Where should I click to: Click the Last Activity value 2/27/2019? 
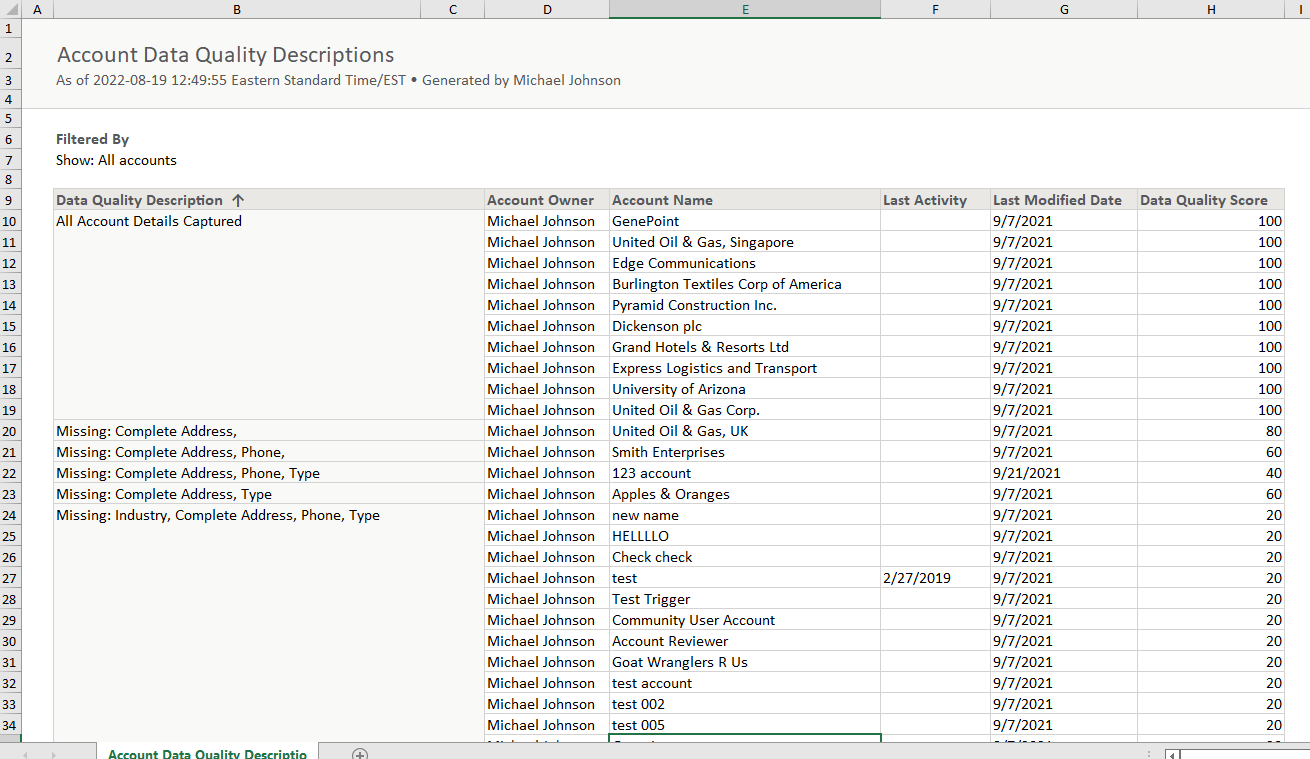[915, 577]
